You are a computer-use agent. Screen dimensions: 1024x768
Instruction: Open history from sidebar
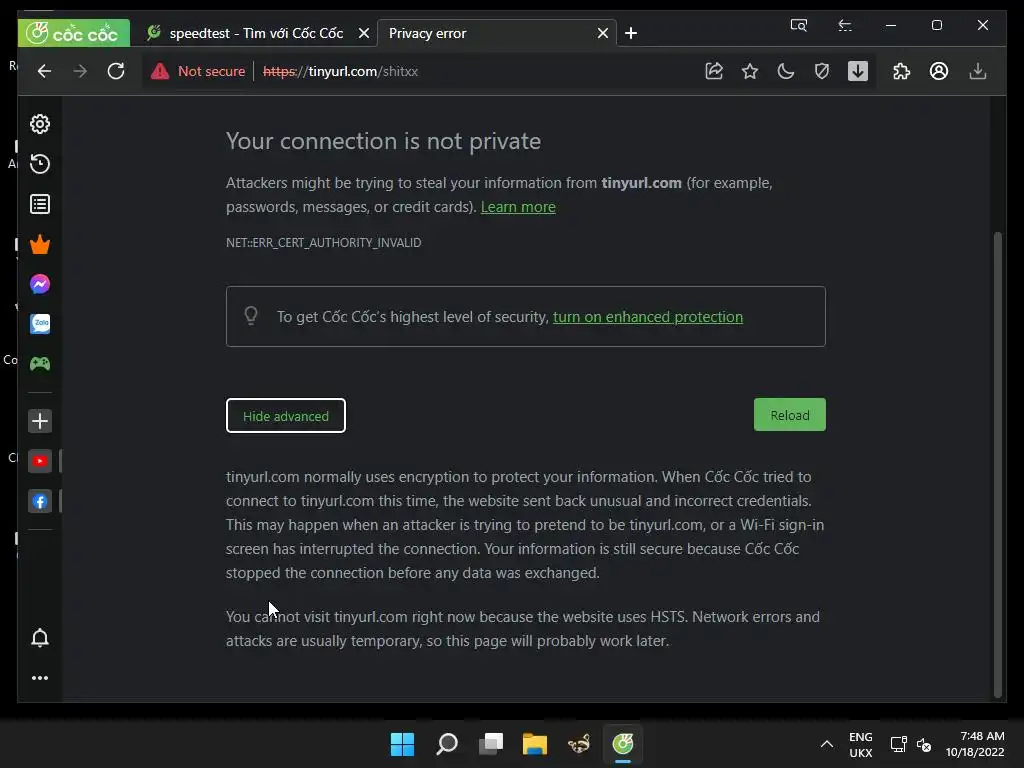click(x=40, y=164)
